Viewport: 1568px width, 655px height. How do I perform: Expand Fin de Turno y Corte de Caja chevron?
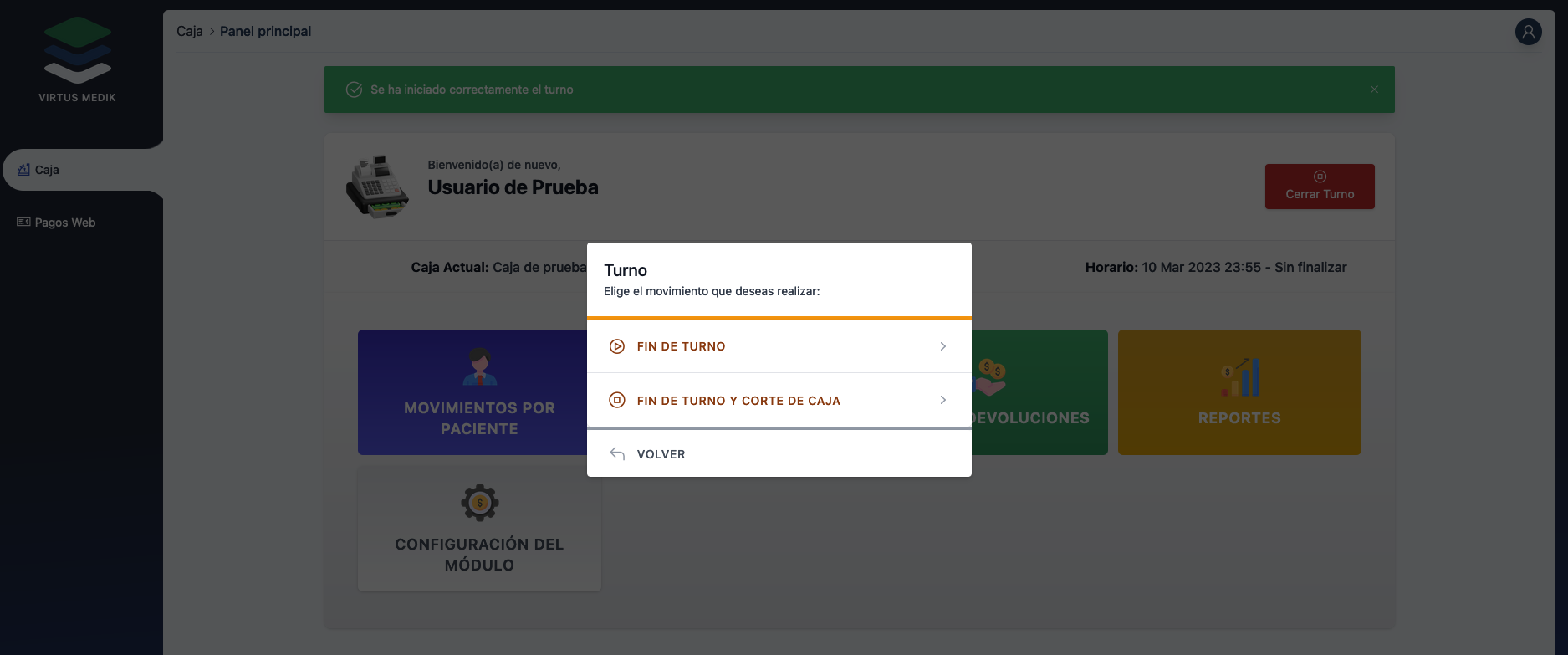tap(942, 401)
